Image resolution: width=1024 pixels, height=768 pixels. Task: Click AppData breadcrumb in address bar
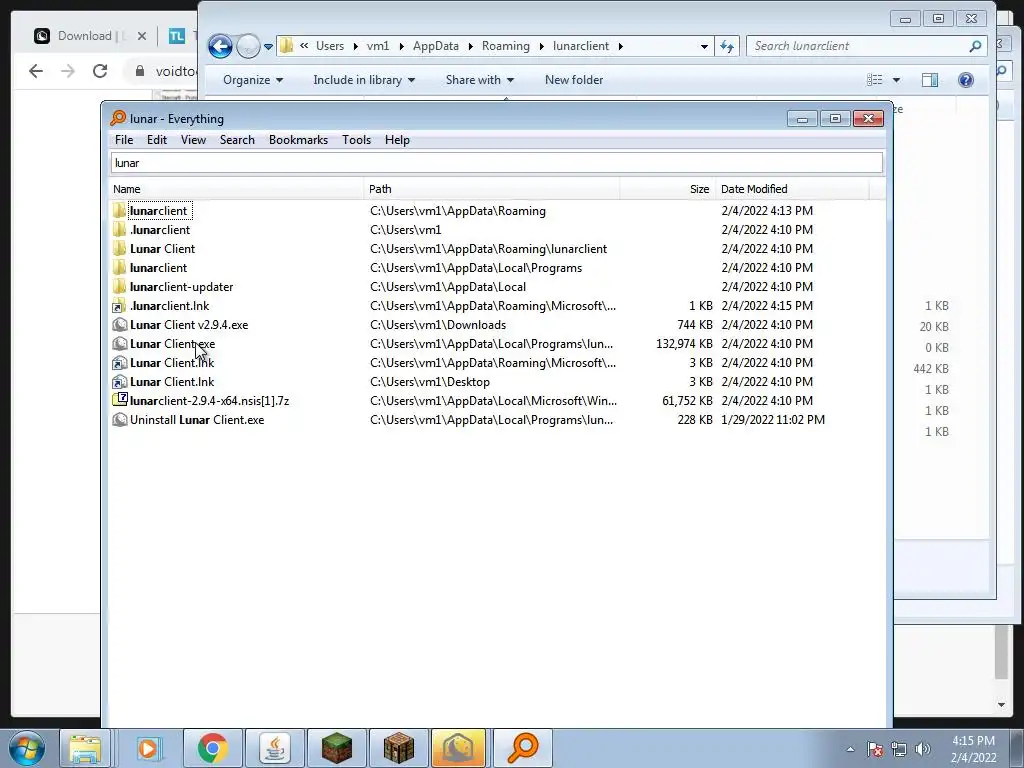[x=436, y=46]
